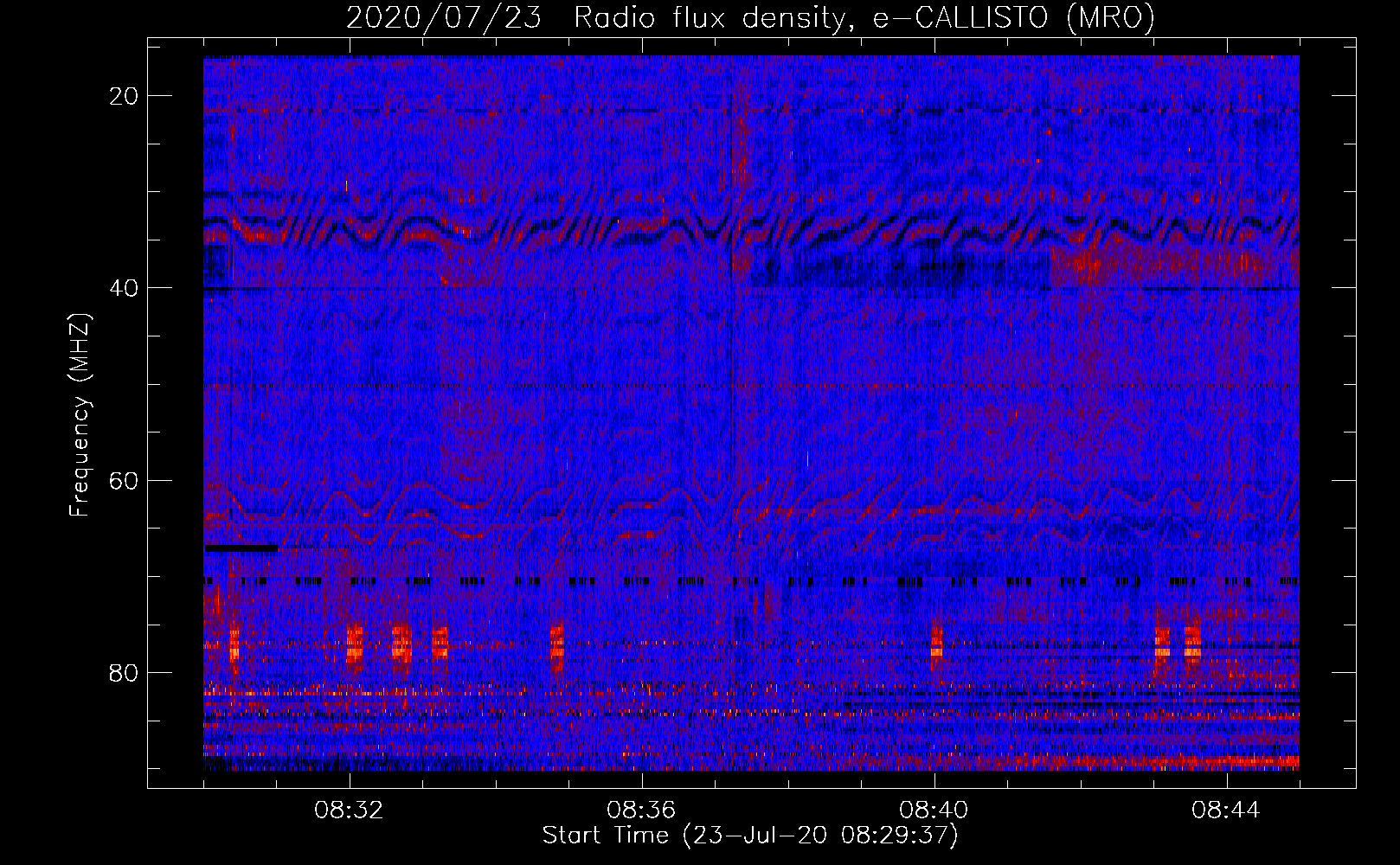Screen dimensions: 1400x865
Task: Click the 08:32 time tick label
Action: point(350,811)
